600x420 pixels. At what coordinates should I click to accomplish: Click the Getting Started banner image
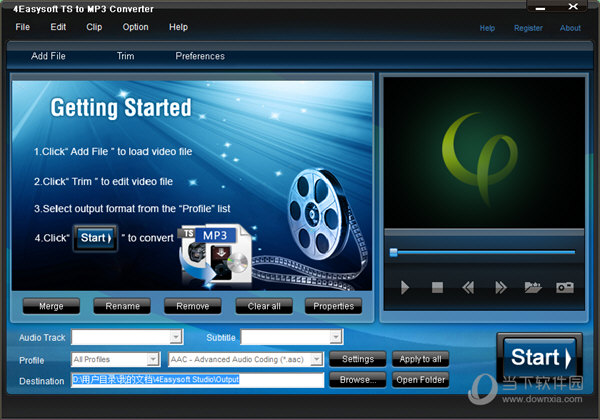click(x=192, y=185)
